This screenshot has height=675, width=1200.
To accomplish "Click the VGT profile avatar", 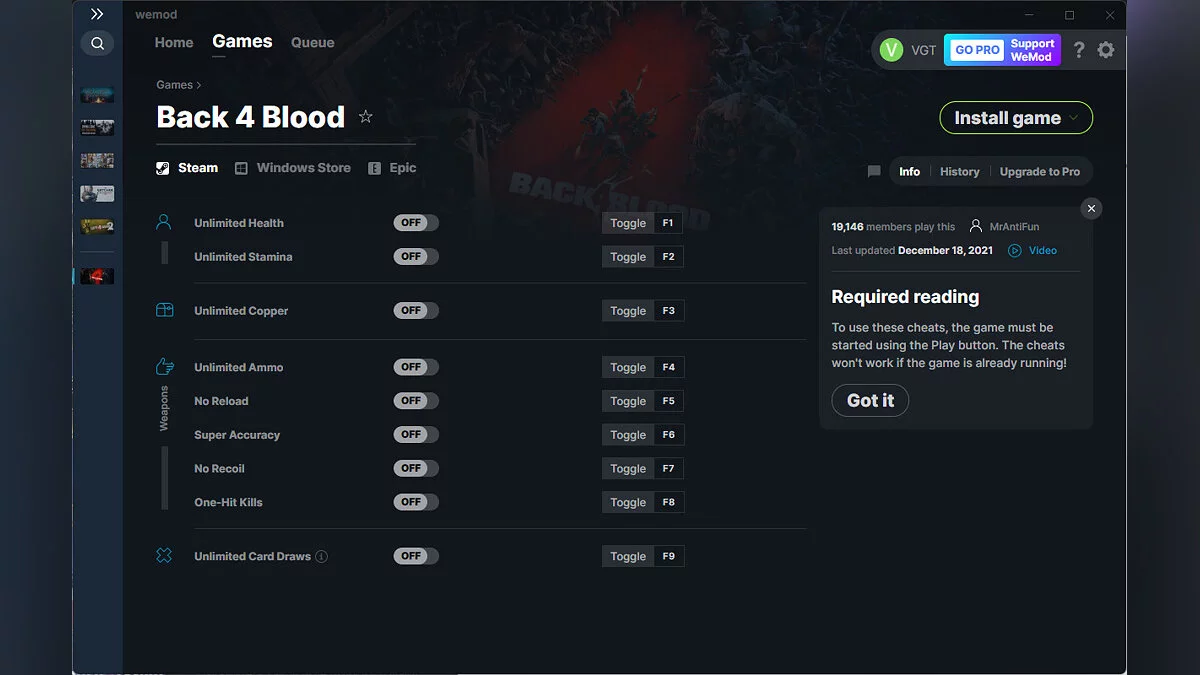I will coord(890,49).
